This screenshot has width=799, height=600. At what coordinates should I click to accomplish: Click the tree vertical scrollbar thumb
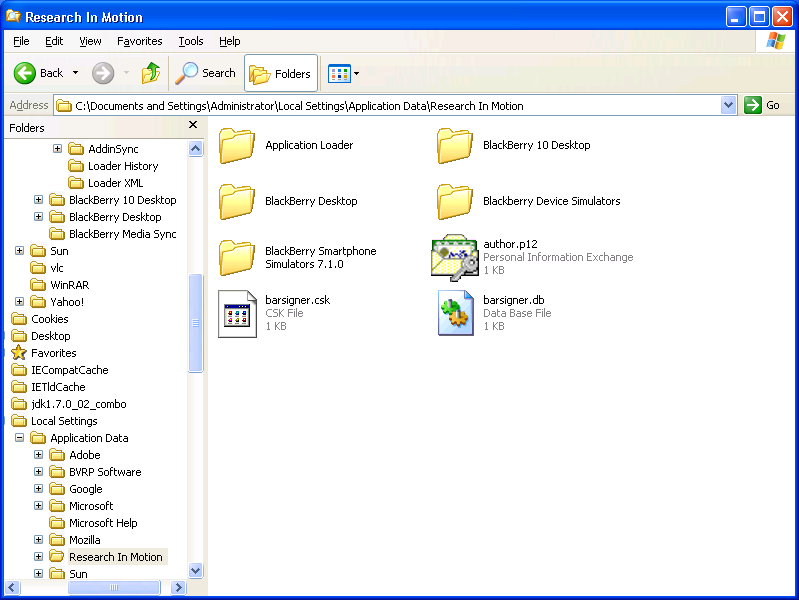(196, 323)
